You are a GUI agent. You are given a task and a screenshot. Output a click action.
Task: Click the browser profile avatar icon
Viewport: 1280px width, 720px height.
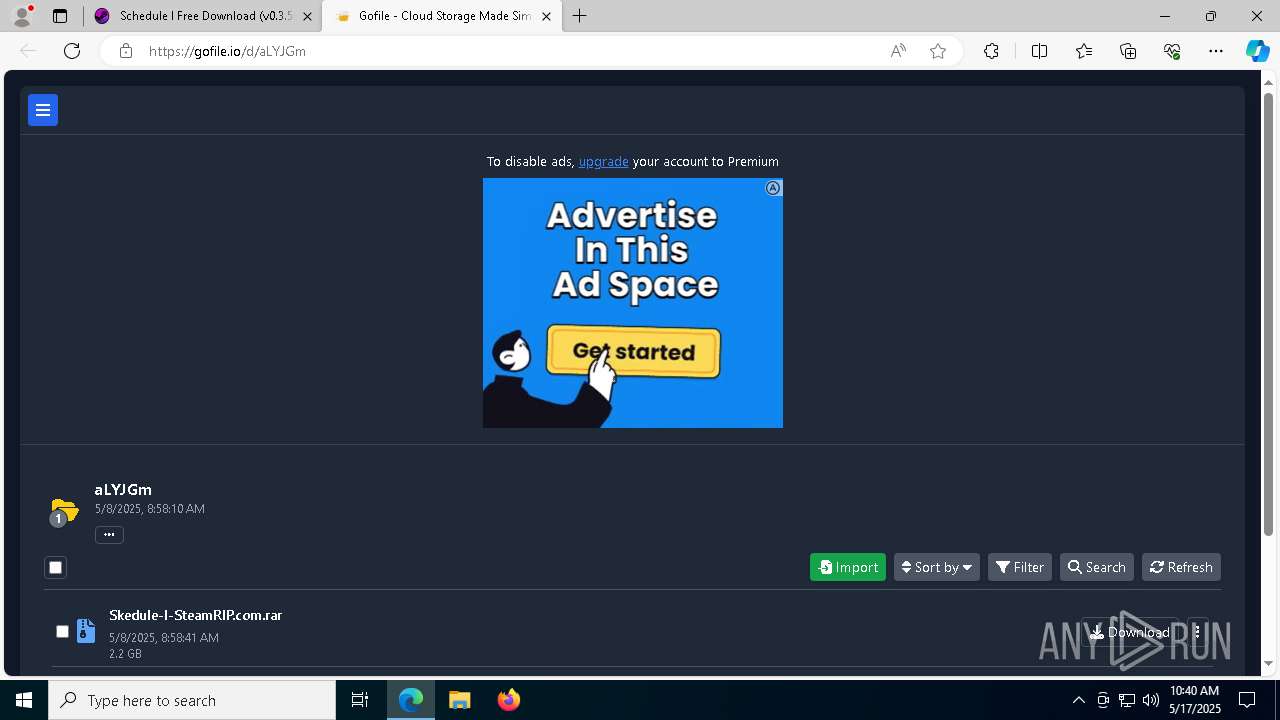coord(22,16)
